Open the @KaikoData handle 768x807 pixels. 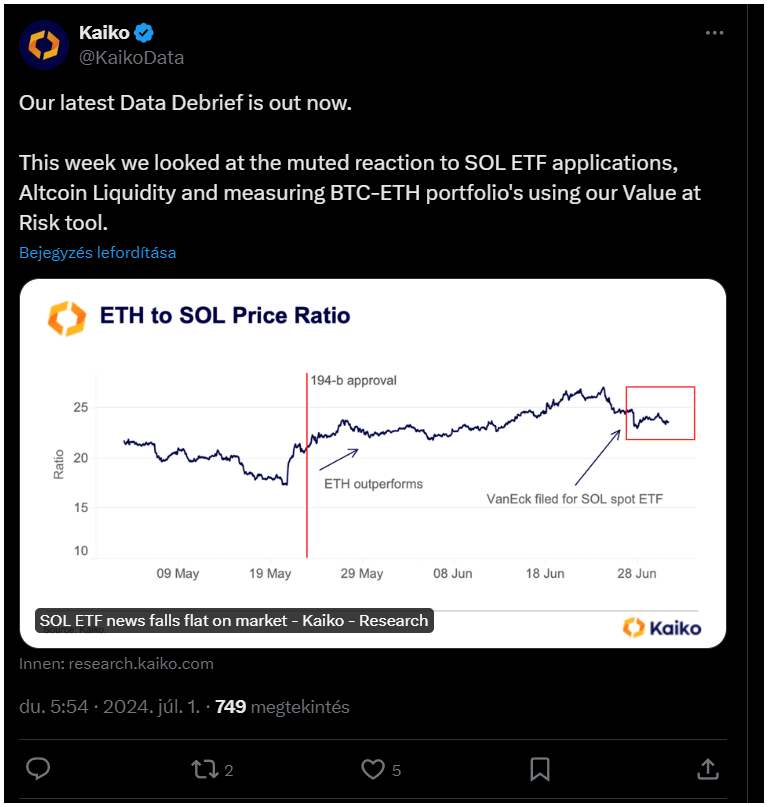(x=131, y=58)
